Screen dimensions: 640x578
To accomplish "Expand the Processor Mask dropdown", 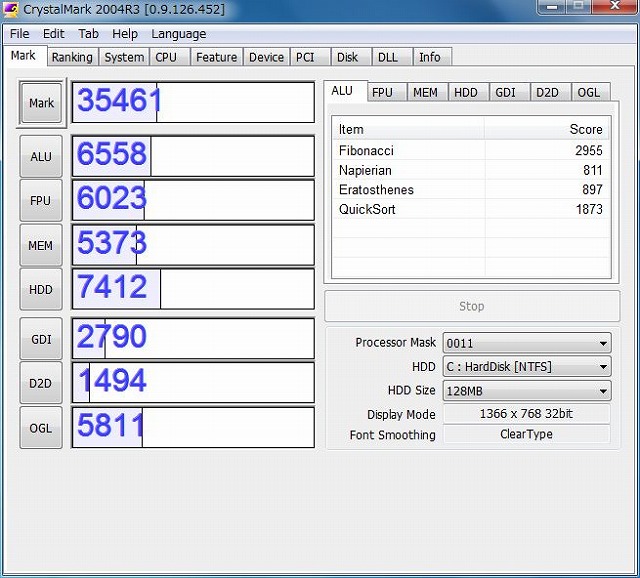I will coord(527,343).
